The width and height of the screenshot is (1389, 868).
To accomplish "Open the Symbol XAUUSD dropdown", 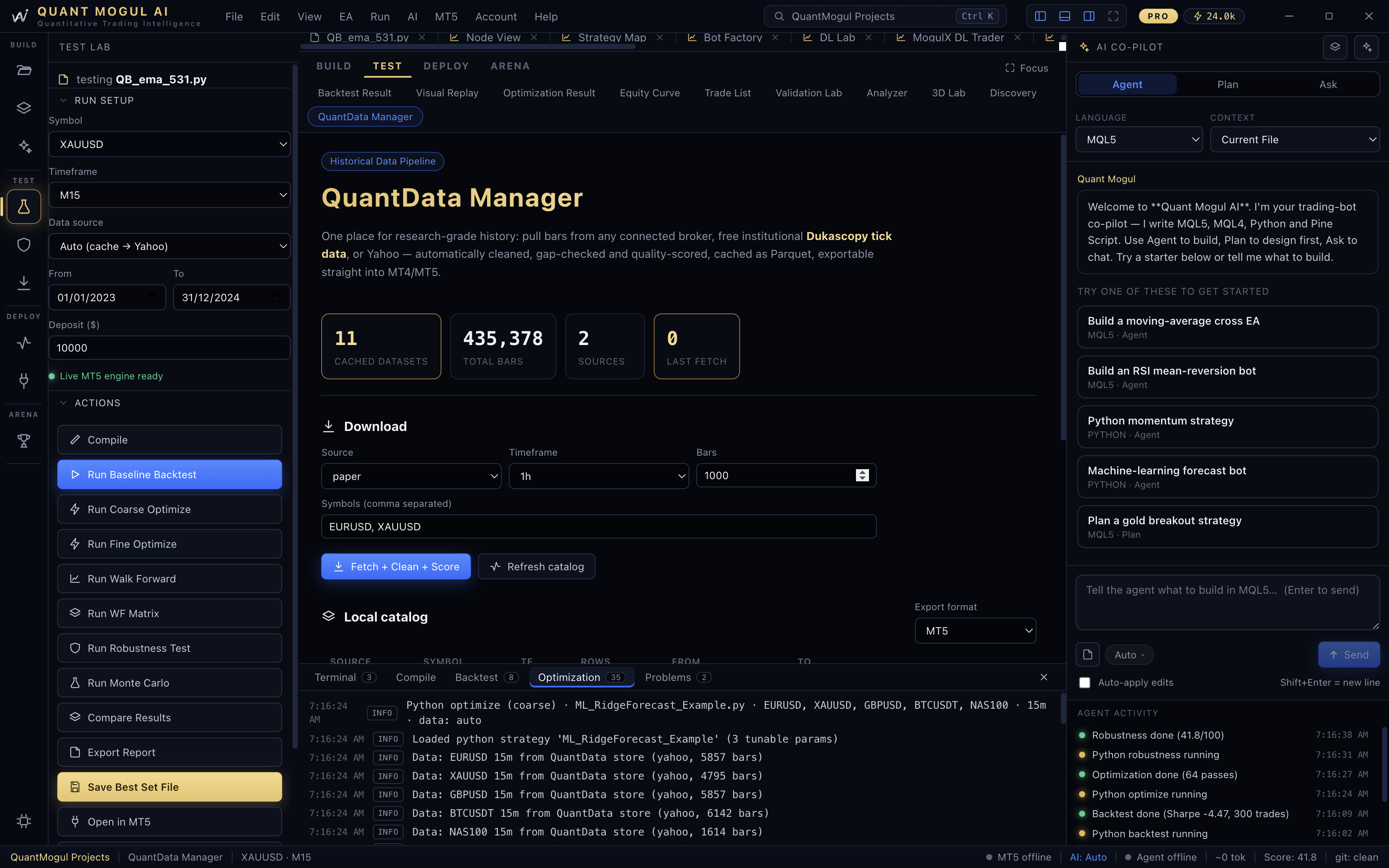I will 169,144.
